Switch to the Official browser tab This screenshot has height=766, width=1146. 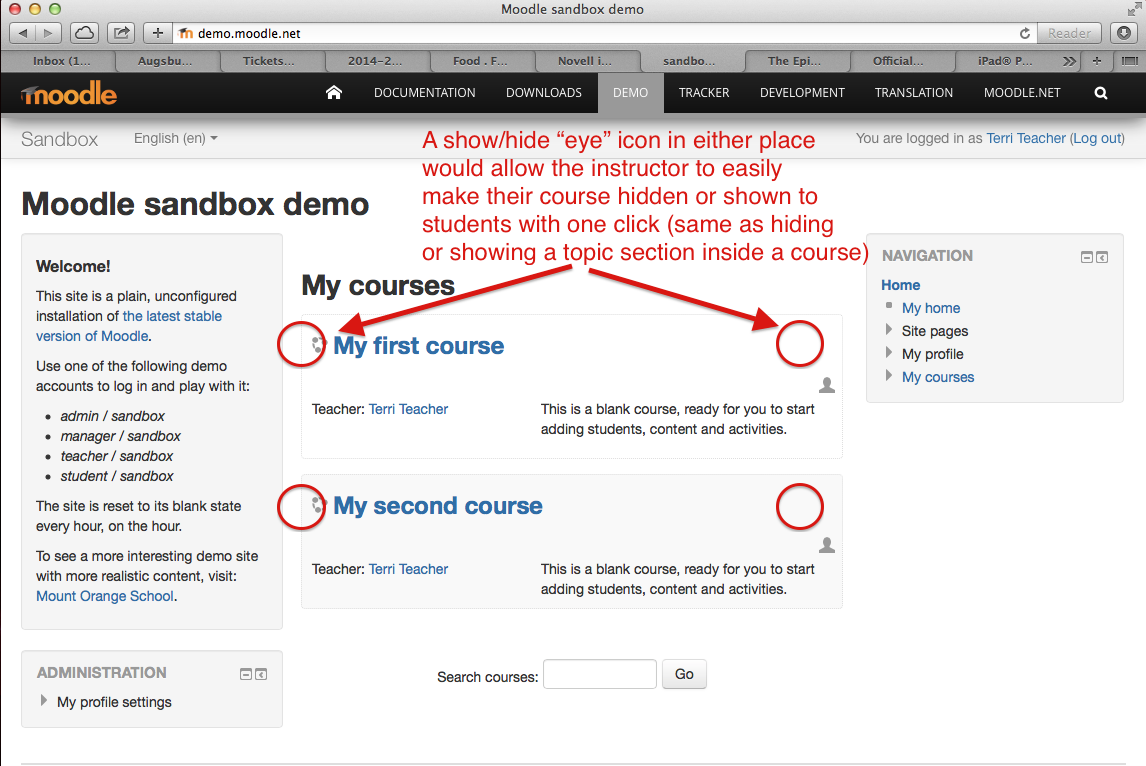tap(898, 61)
